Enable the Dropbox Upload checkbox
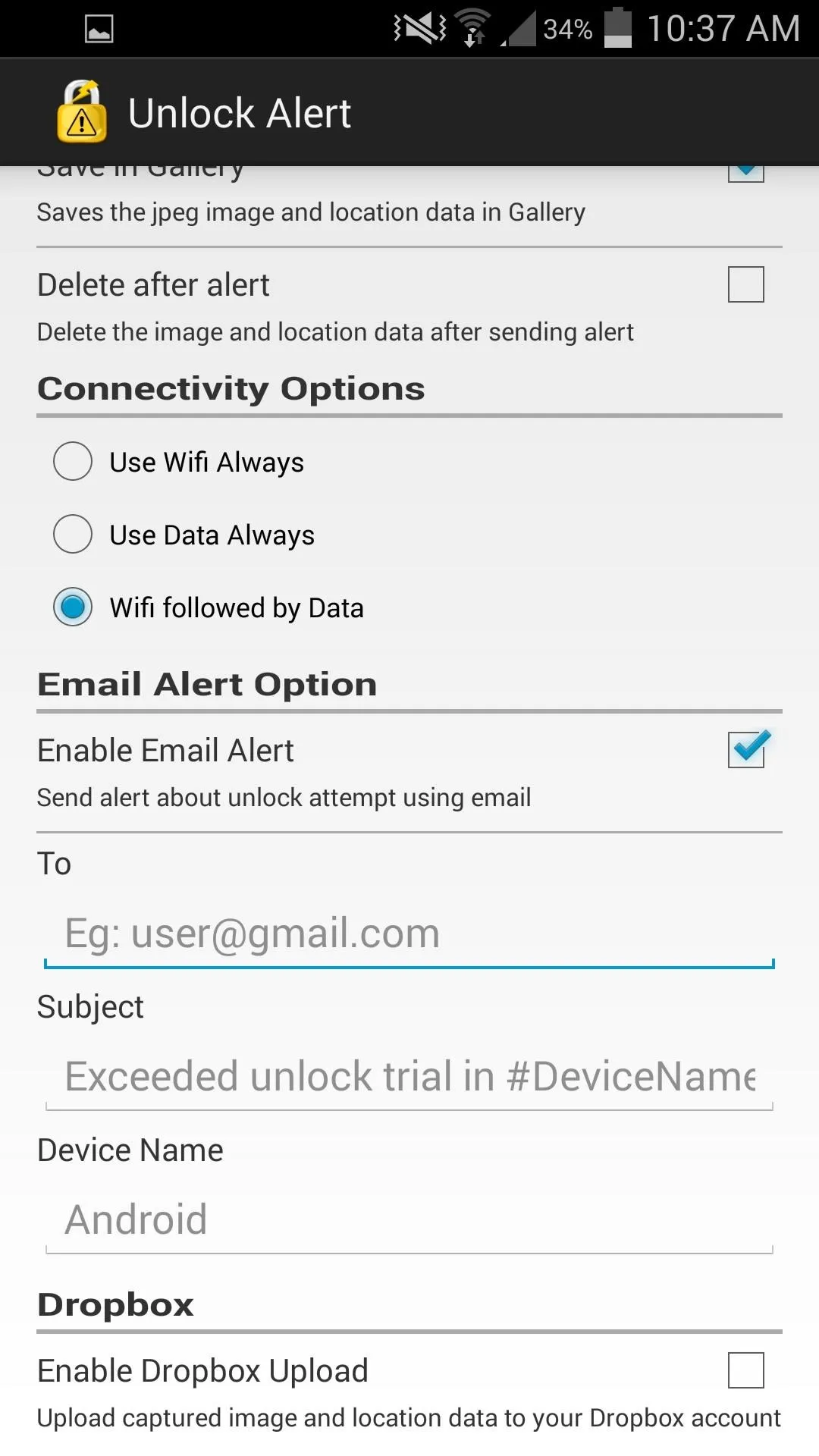Image resolution: width=819 pixels, height=1456 pixels. [746, 1370]
